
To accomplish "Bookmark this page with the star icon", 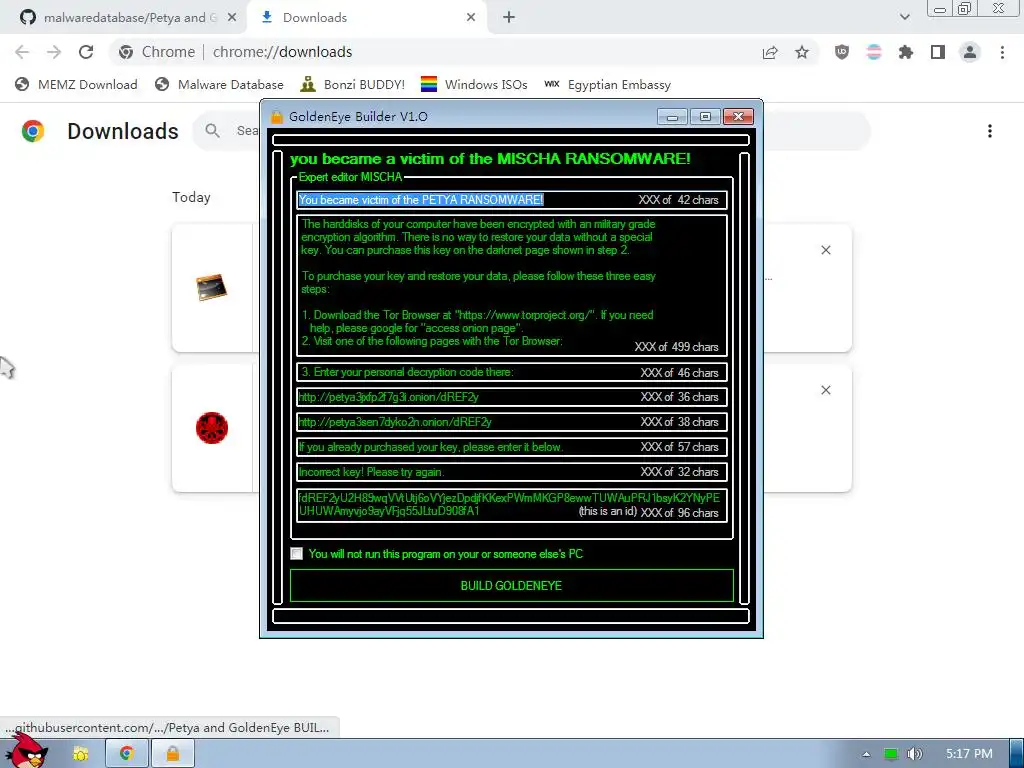I will point(802,52).
